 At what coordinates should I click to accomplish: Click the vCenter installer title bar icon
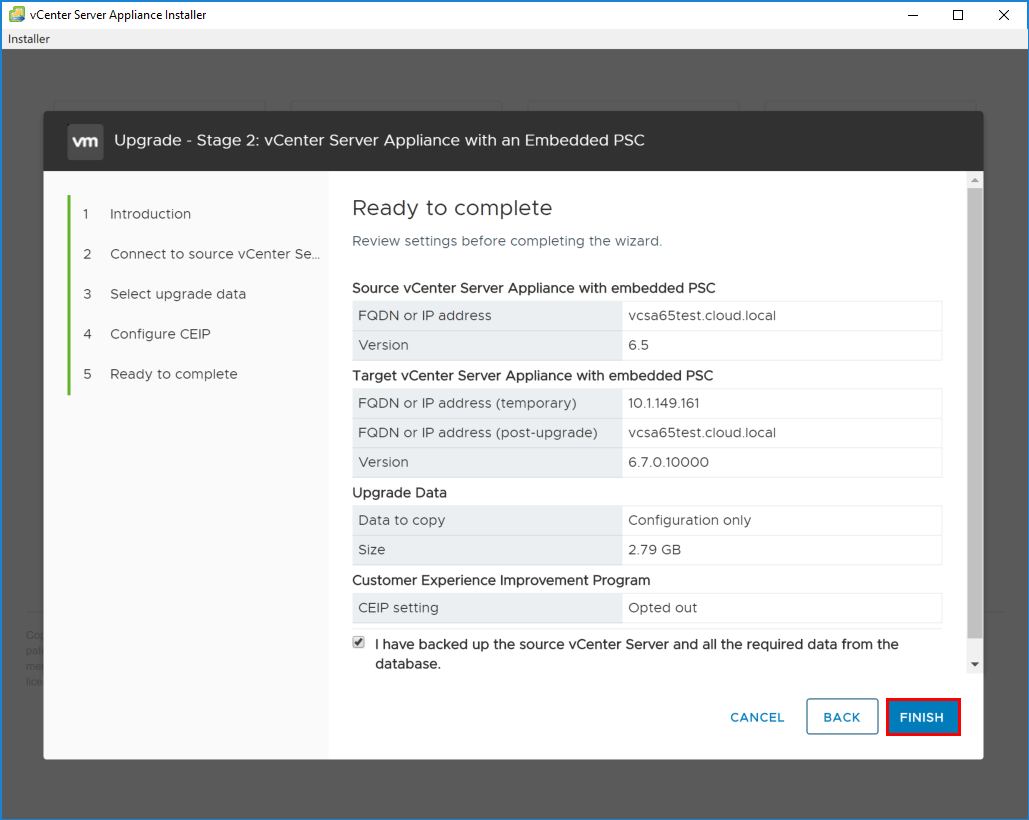pos(16,15)
